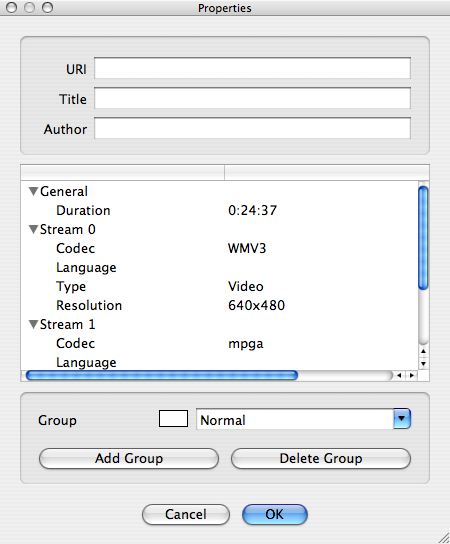The width and height of the screenshot is (450, 544).
Task: Click the horizontal scrollbar left arrow
Action: [x=399, y=375]
